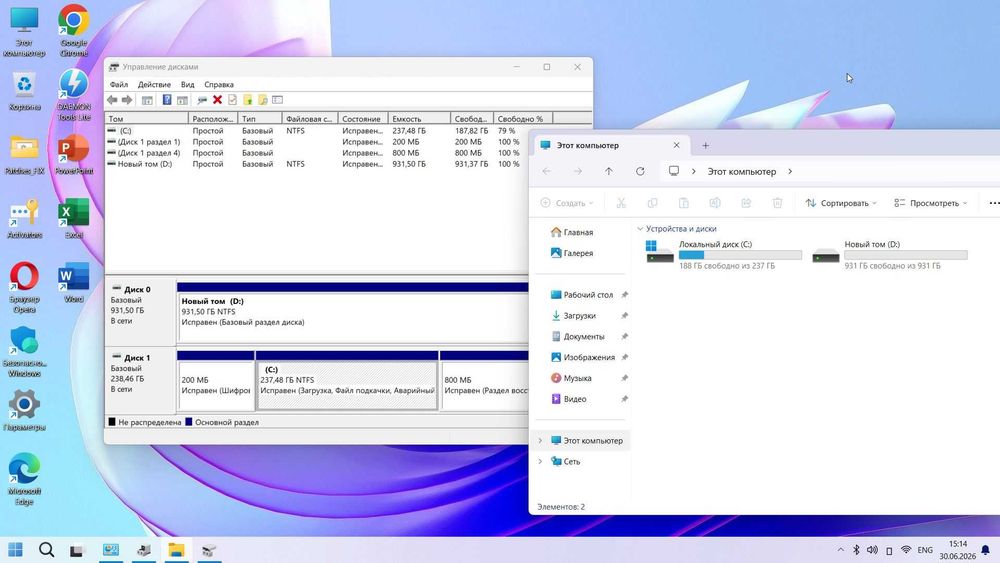Click the blue help question-mark toolbar icon
This screenshot has width=1000, height=563.
coord(166,100)
